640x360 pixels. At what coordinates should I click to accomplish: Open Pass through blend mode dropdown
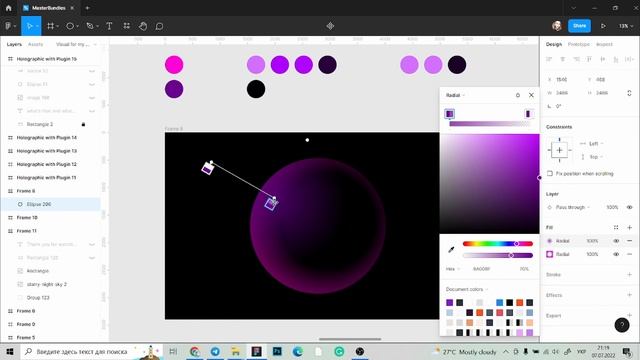[572, 207]
